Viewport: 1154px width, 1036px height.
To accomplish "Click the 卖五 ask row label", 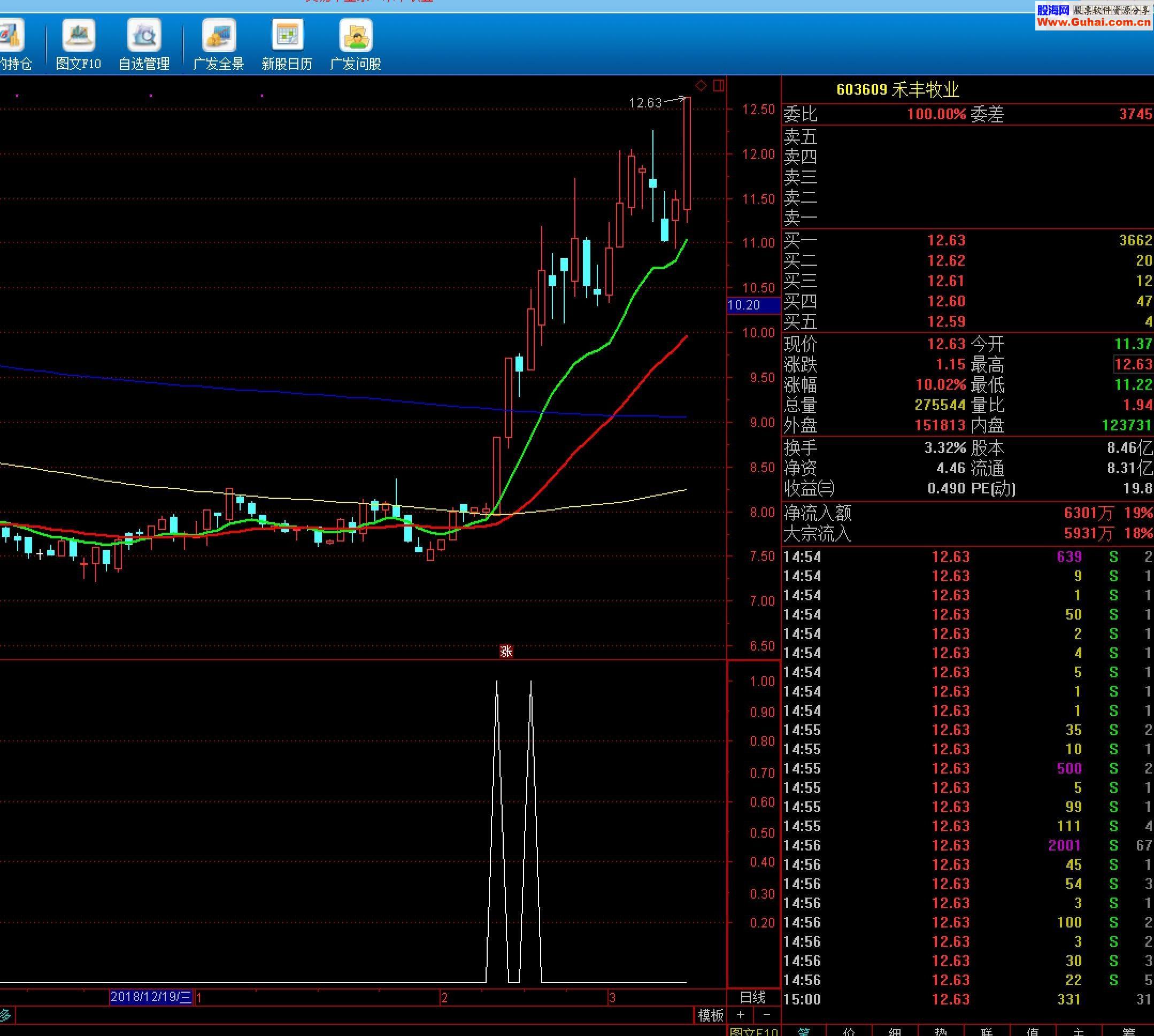I will point(800,137).
